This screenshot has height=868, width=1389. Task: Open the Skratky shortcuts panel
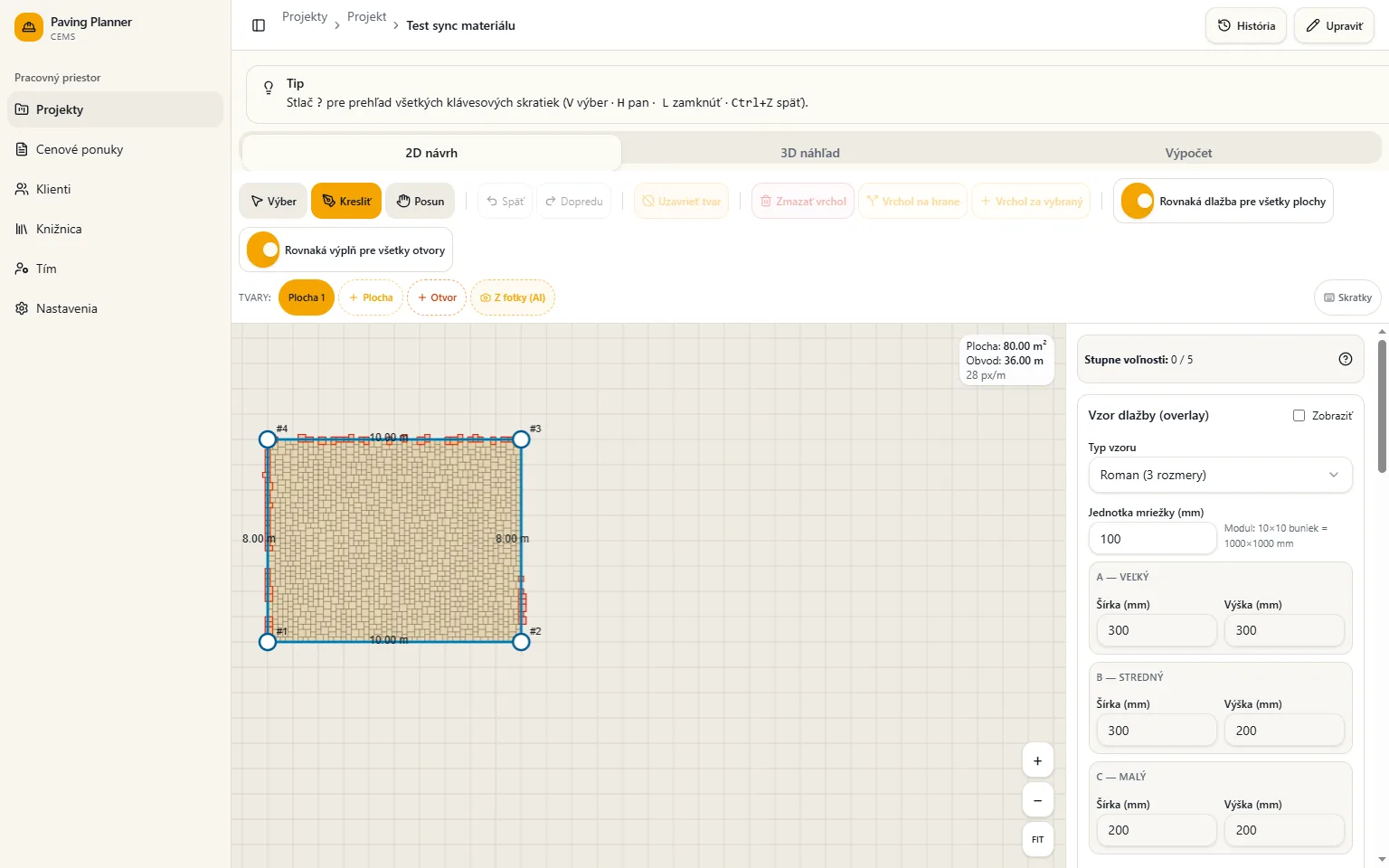tap(1347, 297)
